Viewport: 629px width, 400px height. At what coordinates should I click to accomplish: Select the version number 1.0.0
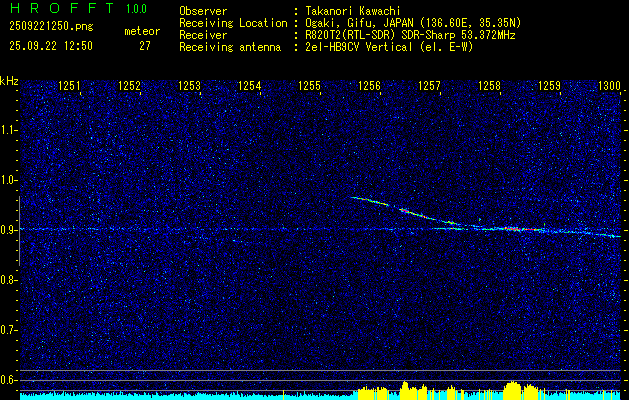[x=136, y=9]
